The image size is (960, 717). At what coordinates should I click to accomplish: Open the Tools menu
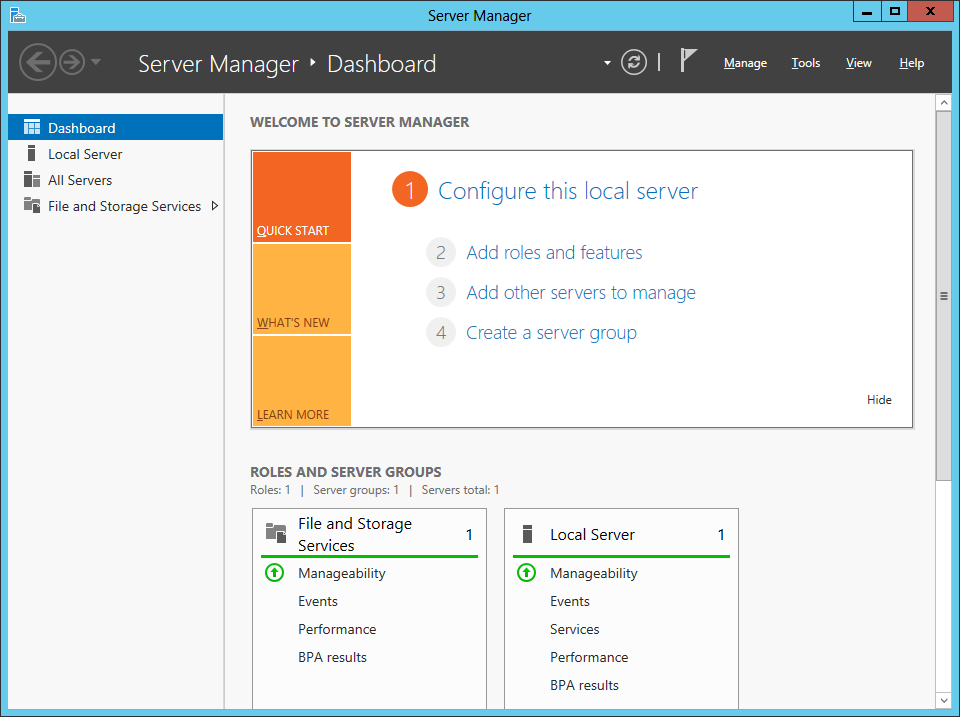(805, 63)
